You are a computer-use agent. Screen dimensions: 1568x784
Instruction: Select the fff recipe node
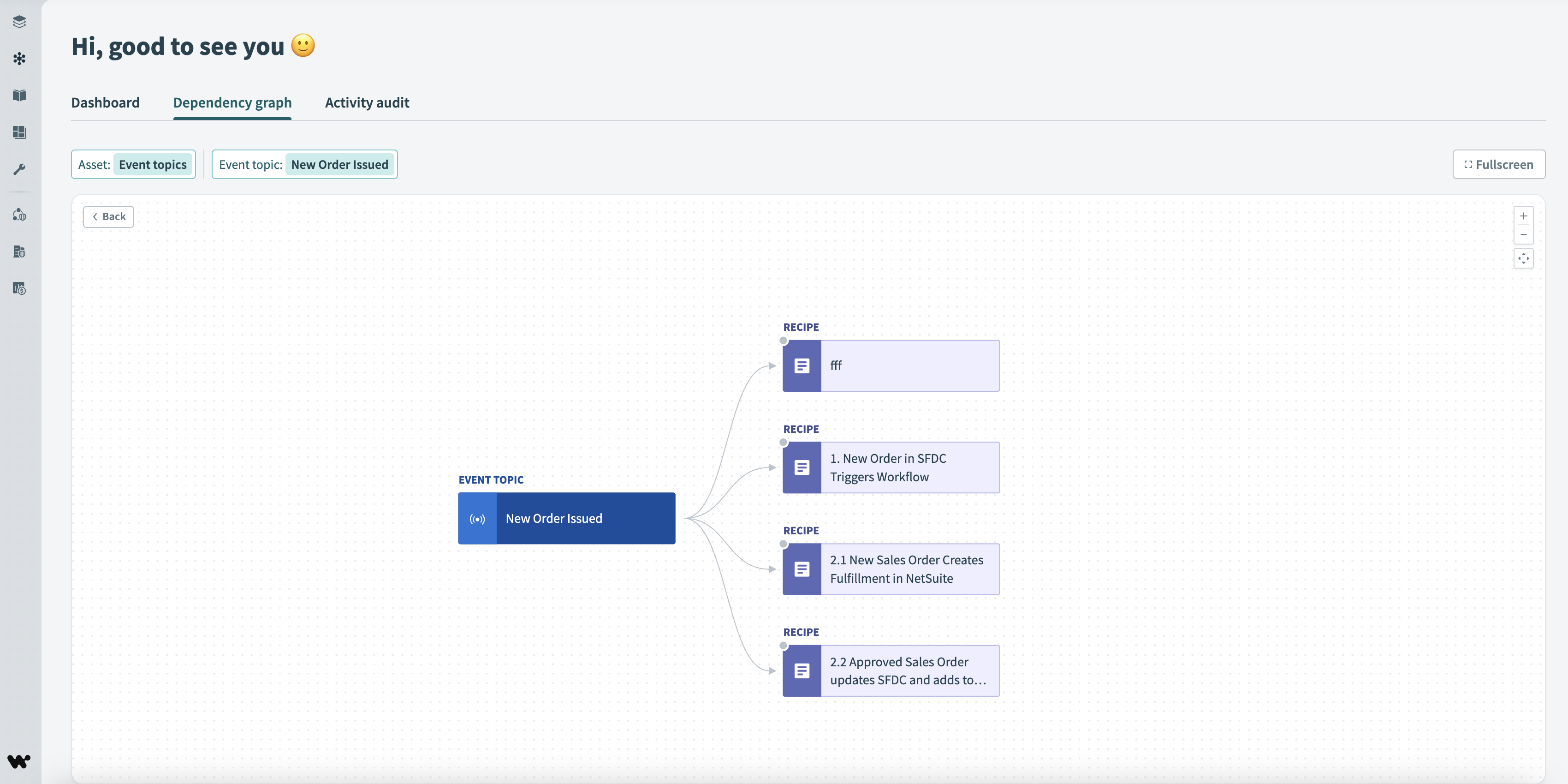click(x=891, y=365)
